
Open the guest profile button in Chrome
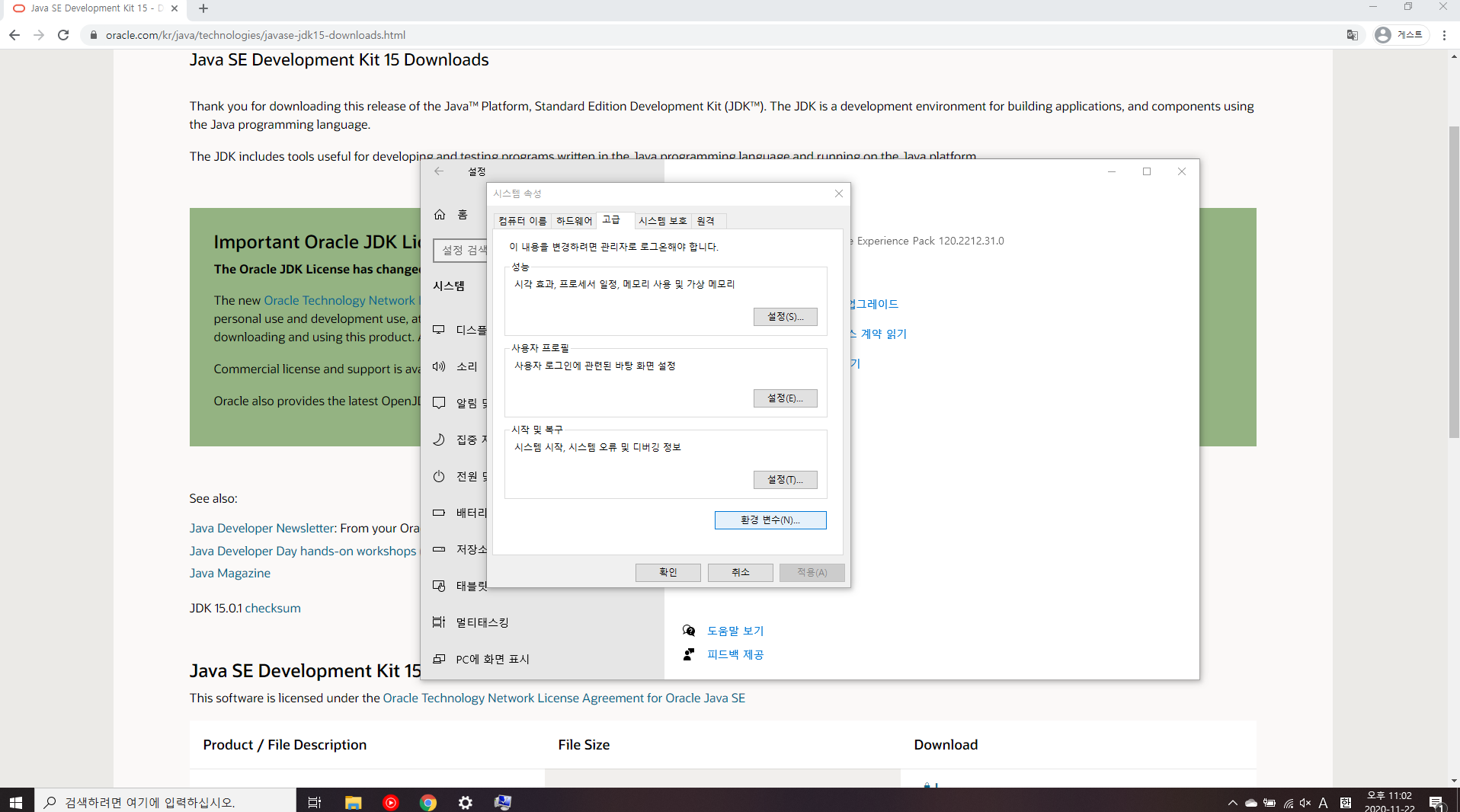point(1400,35)
